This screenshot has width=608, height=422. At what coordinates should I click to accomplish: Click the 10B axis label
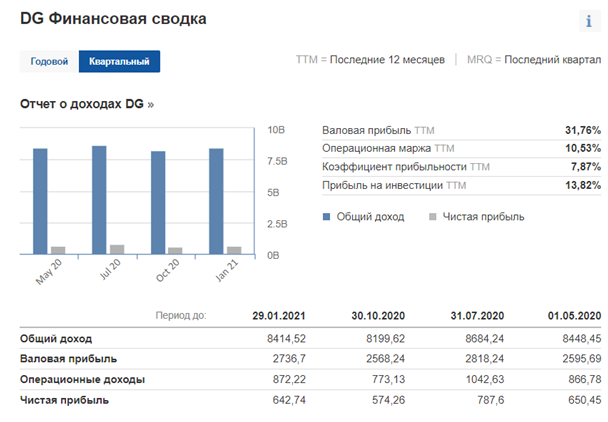[276, 130]
